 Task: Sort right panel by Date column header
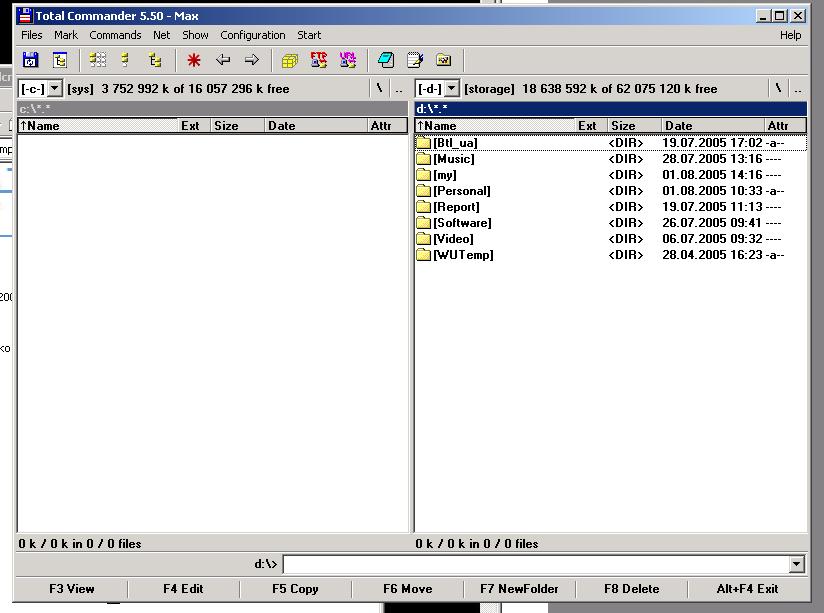[713, 126]
